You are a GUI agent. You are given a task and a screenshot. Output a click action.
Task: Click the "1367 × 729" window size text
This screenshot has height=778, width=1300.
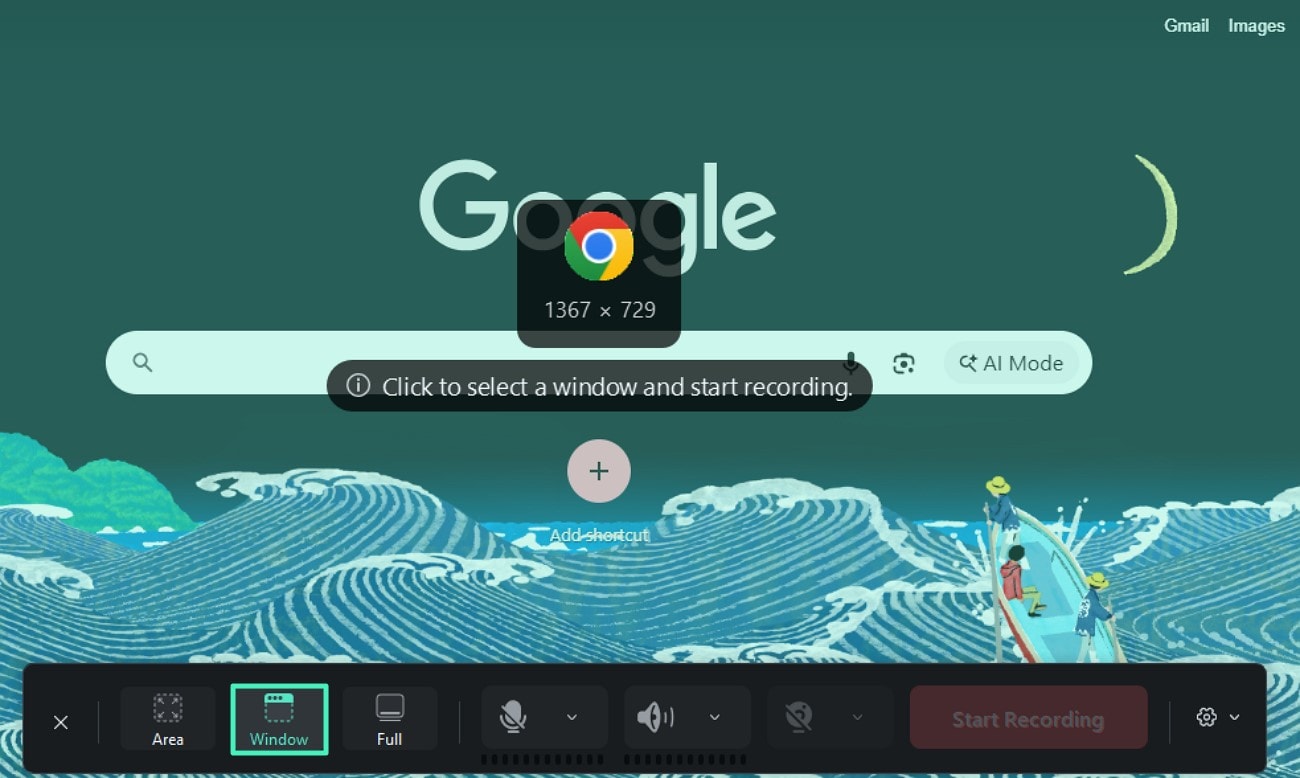tap(600, 310)
